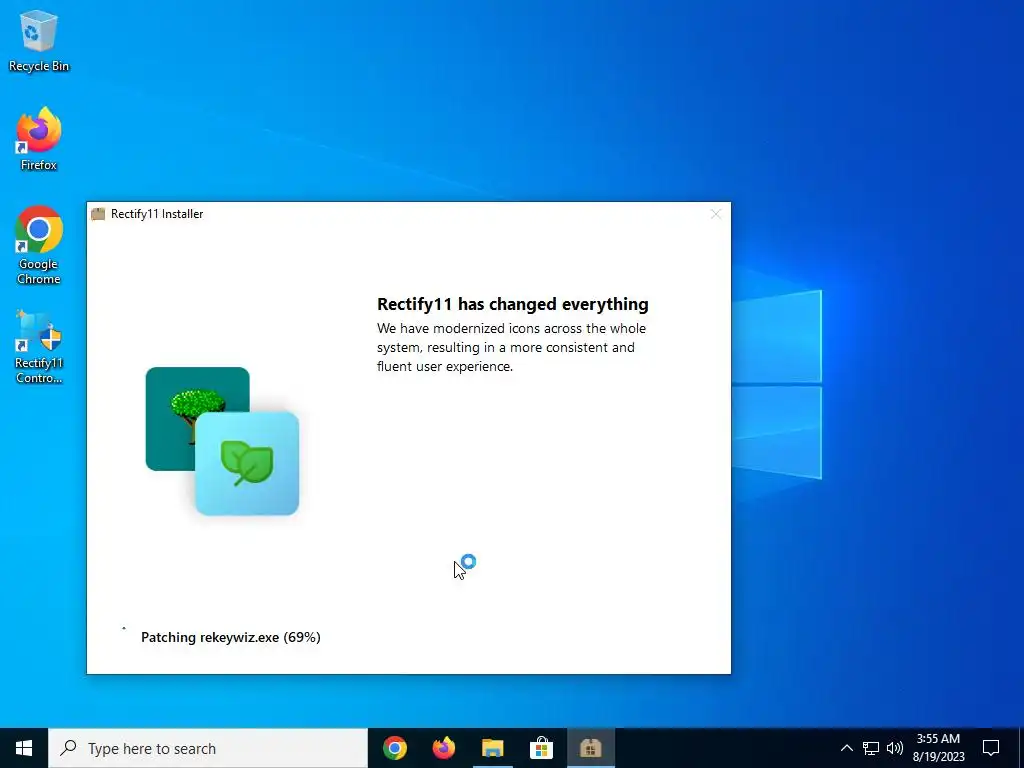The width and height of the screenshot is (1024, 768).
Task: Open the clock showing 3:55 AM
Action: [938, 748]
